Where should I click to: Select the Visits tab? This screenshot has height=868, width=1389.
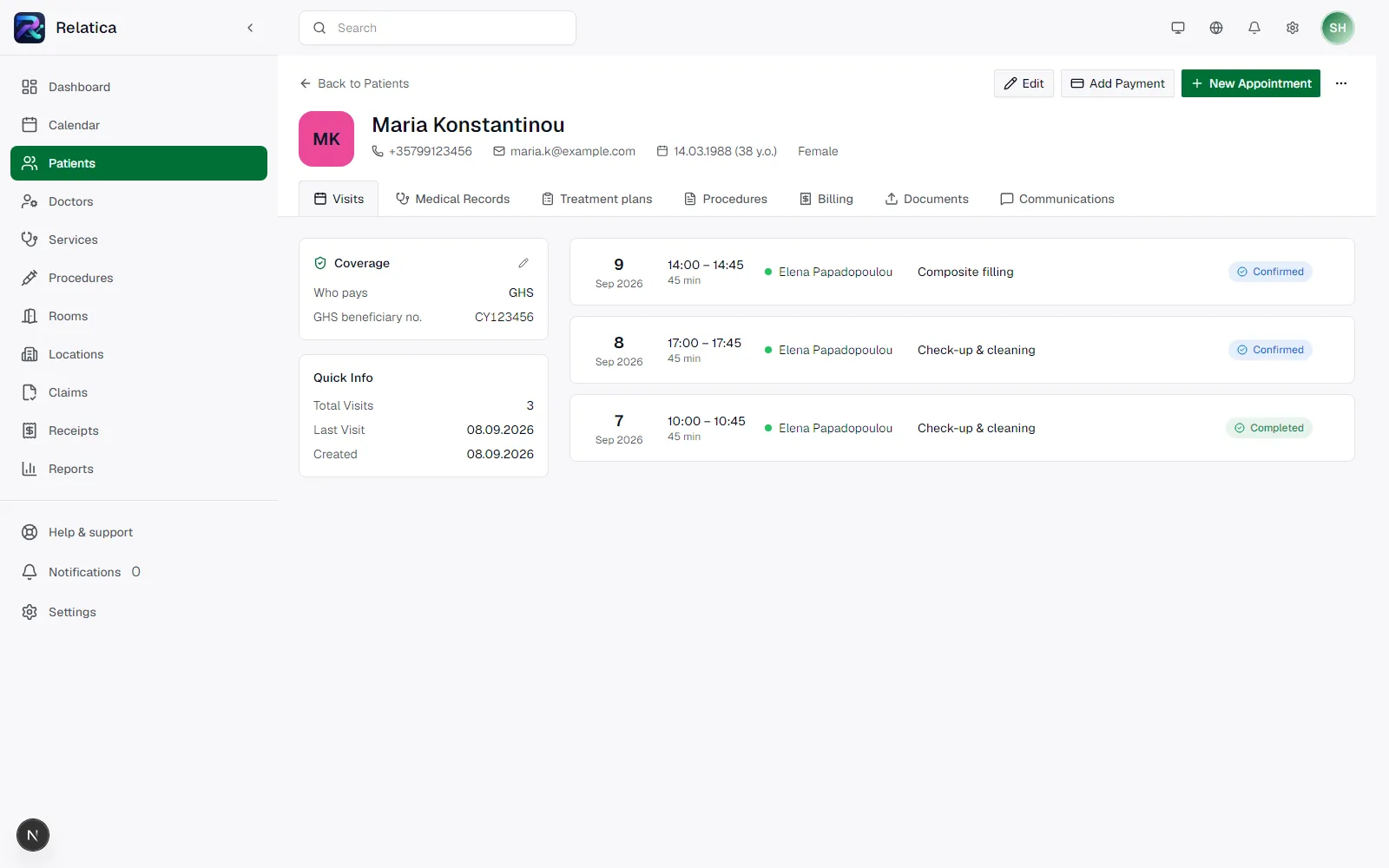(339, 199)
